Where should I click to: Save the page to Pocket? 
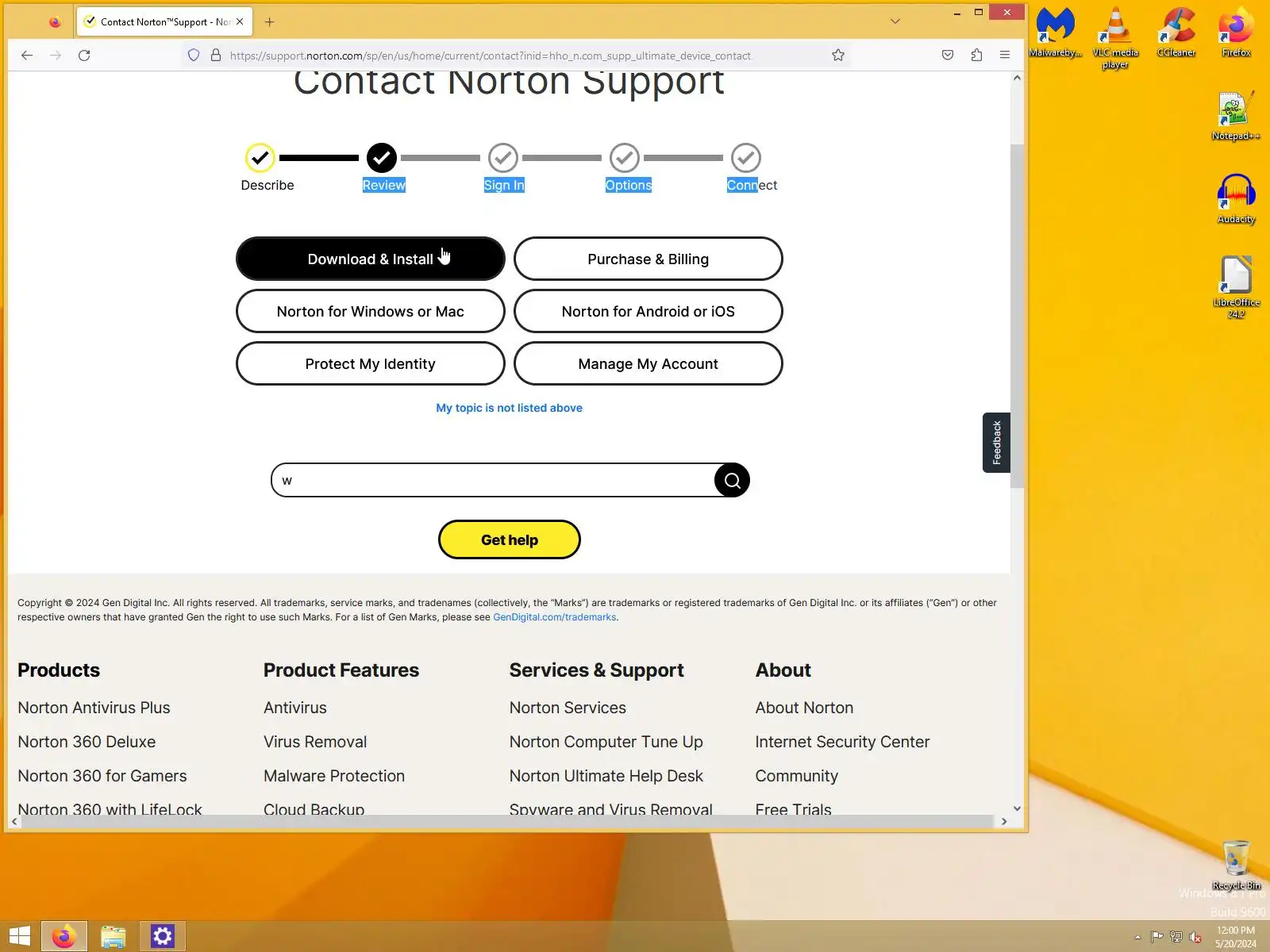click(x=948, y=56)
